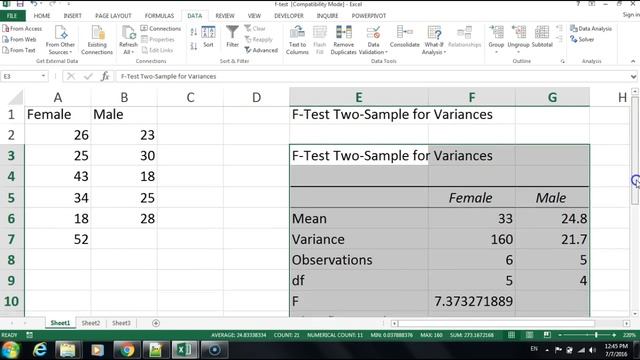640x360 pixels.
Task: Expand formula bar chevron
Action: coord(633,76)
